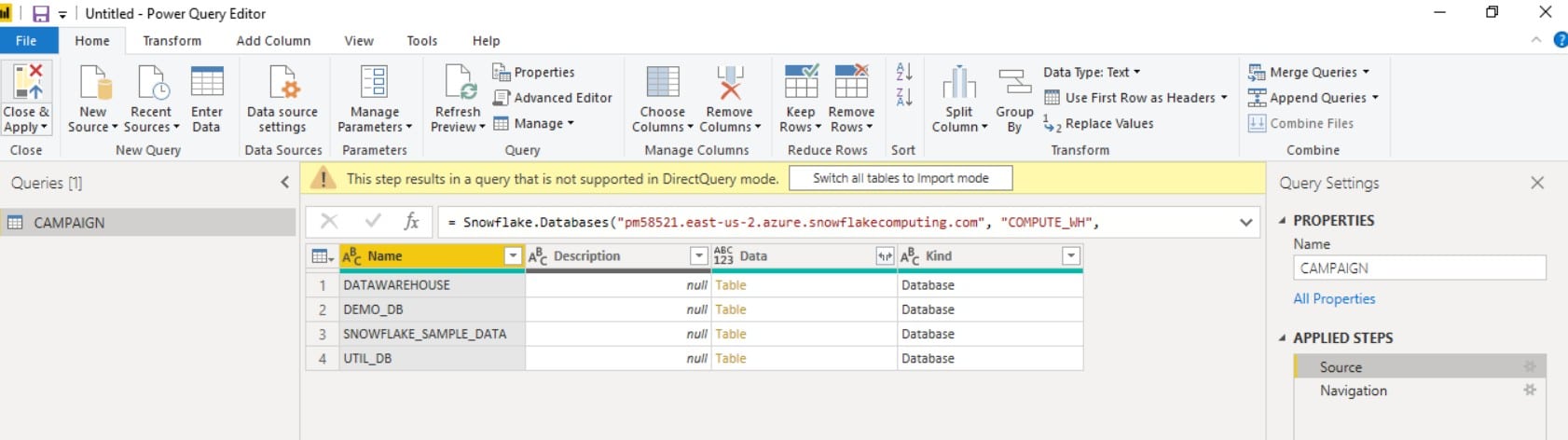
Task: Switch to the Add Column tab
Action: (273, 40)
